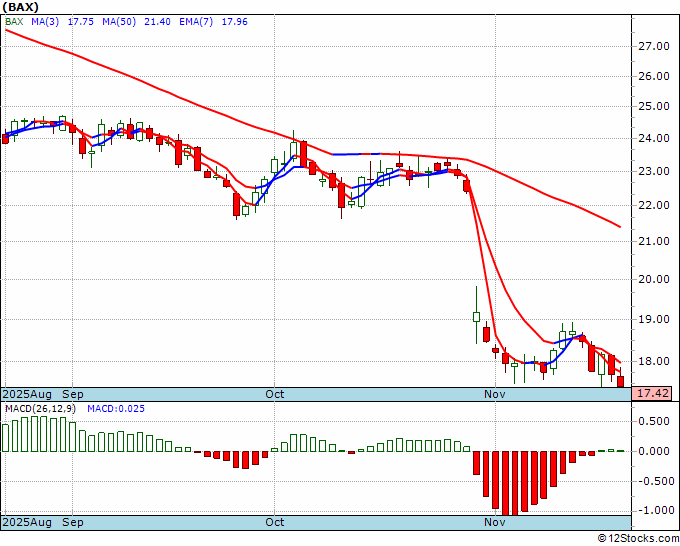The height and width of the screenshot is (546, 680).
Task: Click the -1.000 MACD axis label
Action: [654, 510]
